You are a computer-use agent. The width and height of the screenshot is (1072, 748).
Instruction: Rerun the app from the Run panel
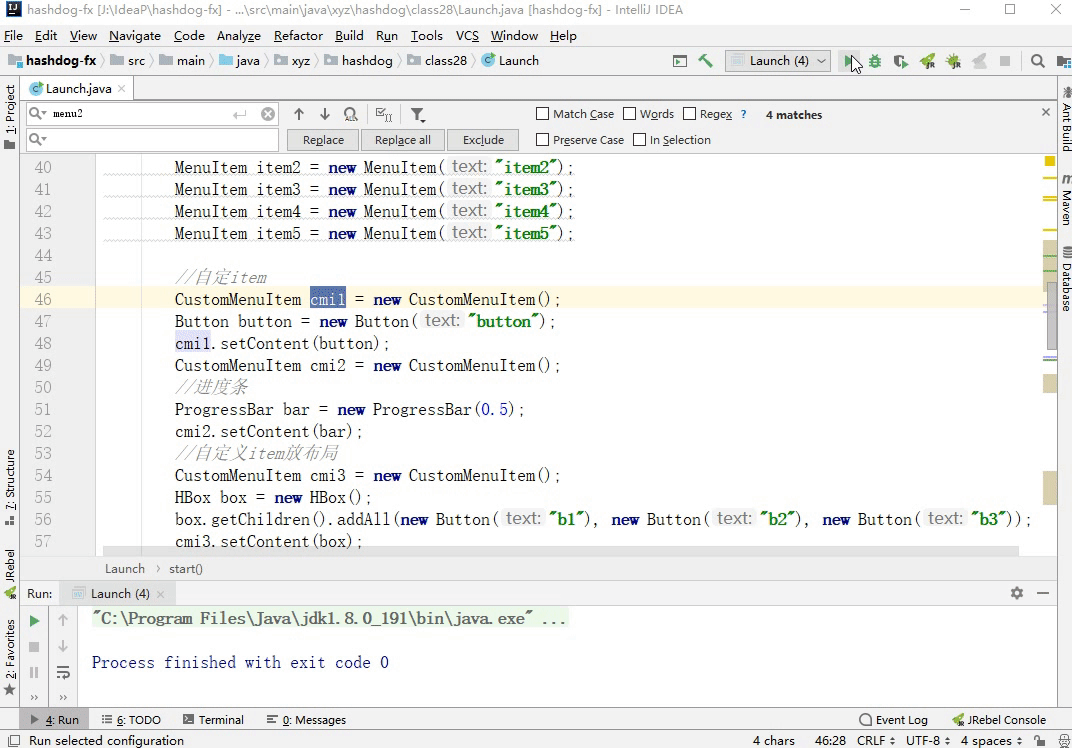[33, 620]
